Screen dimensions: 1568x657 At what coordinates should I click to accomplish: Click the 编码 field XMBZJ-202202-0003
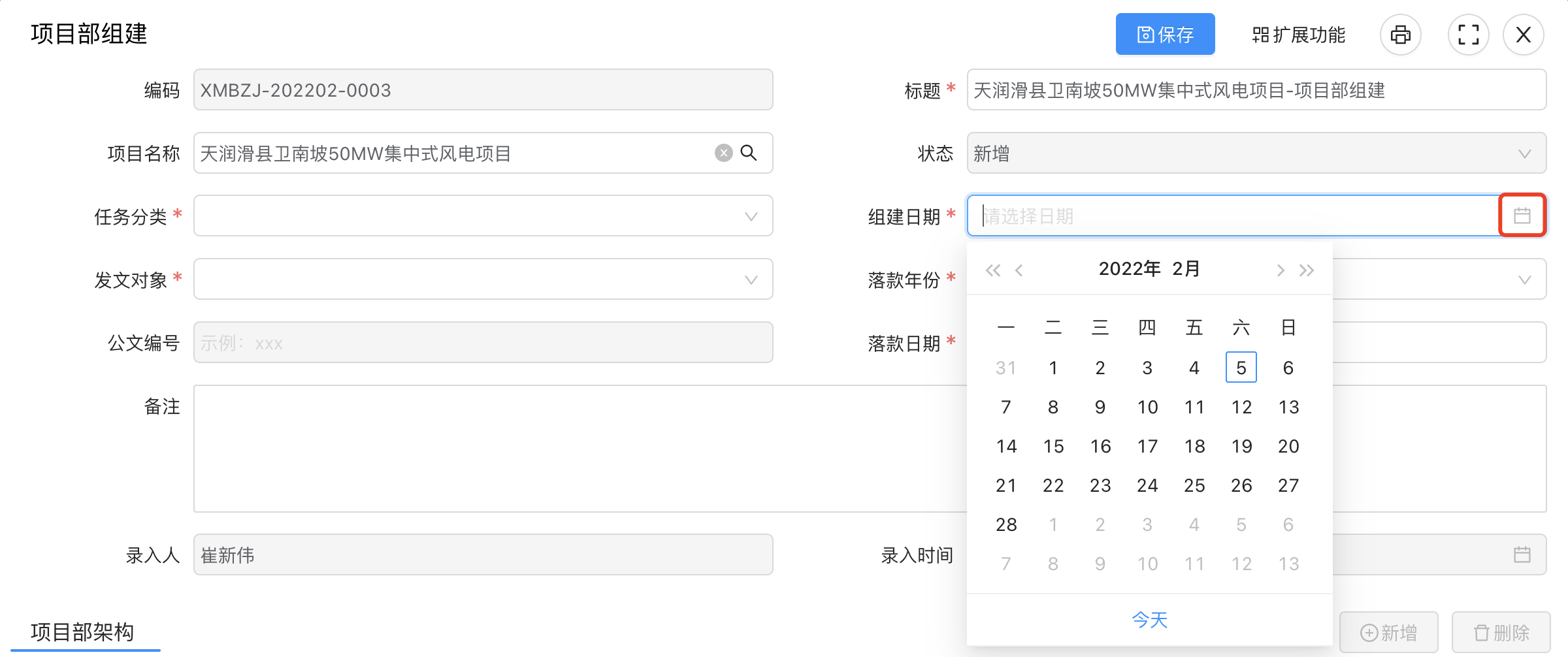483,89
